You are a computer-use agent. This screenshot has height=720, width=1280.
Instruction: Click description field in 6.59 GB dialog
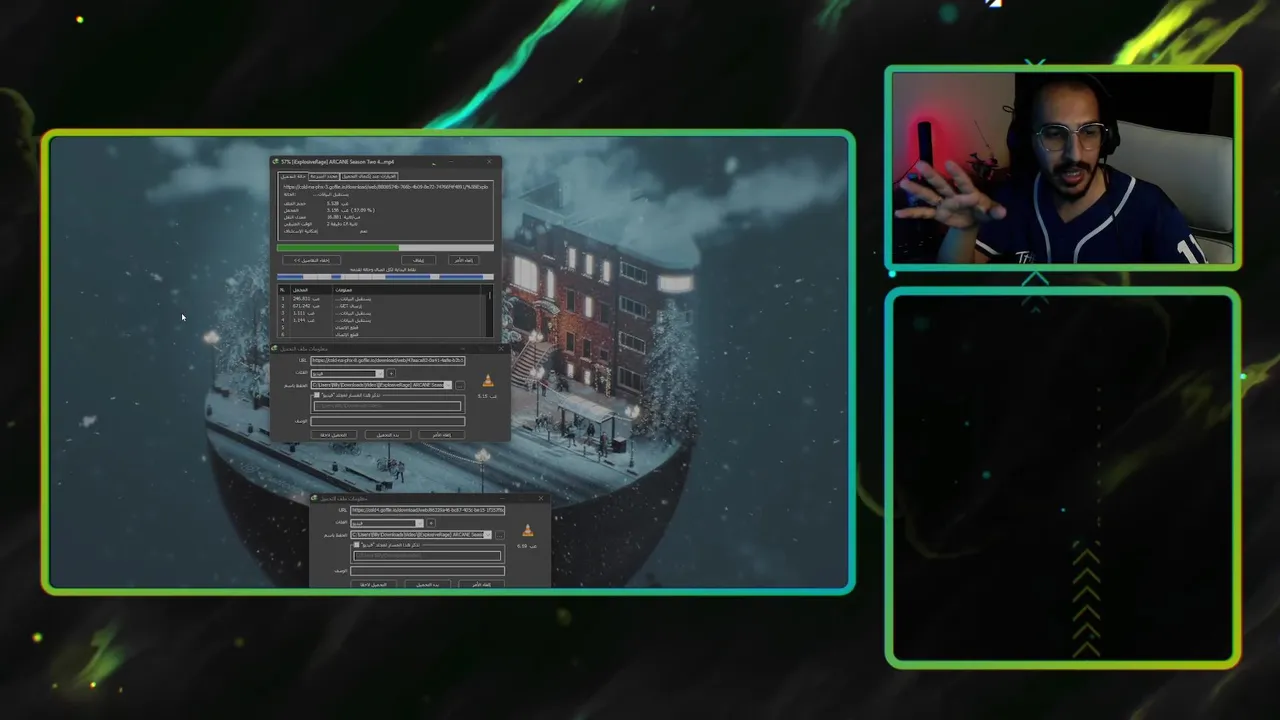(427, 571)
